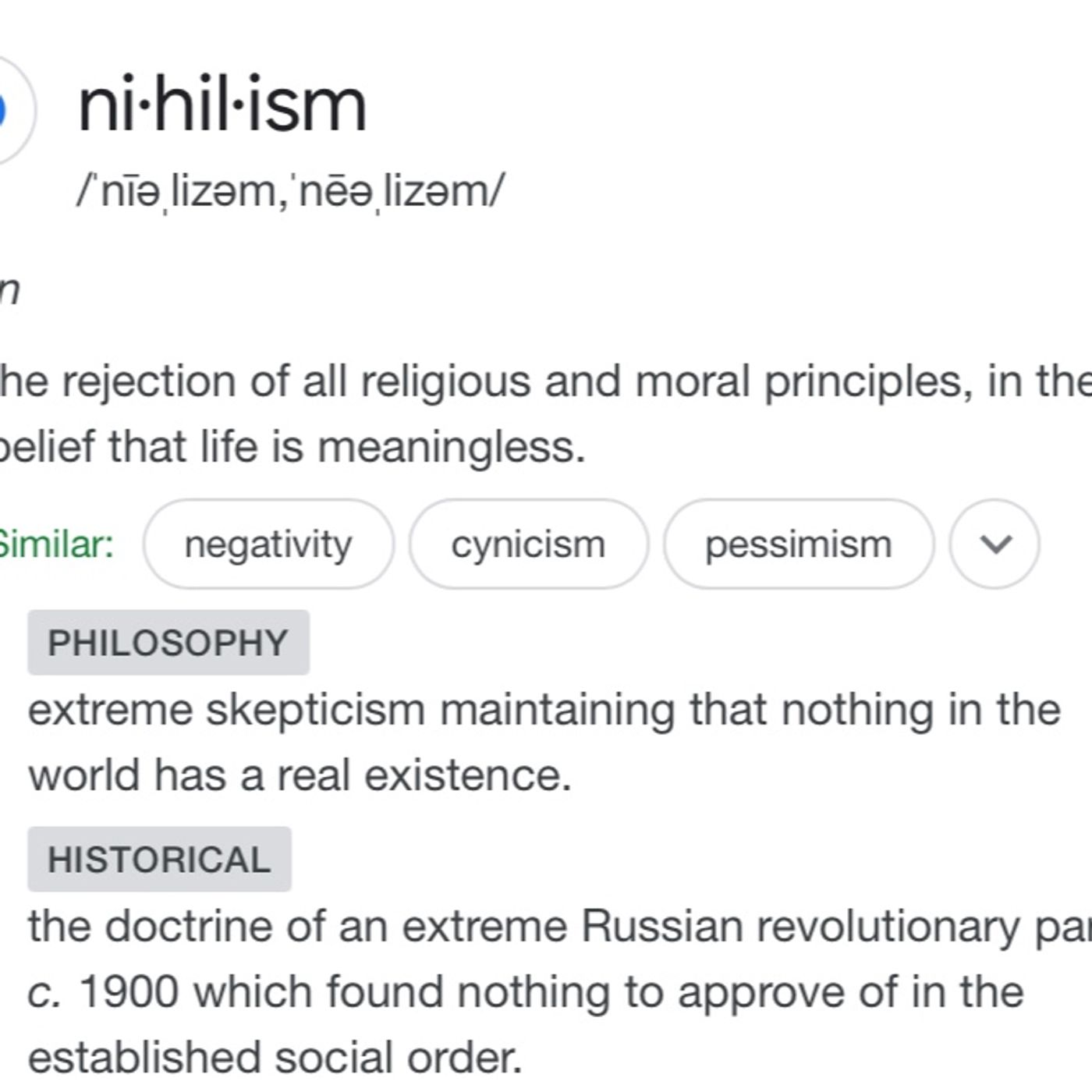Screen dimensions: 1092x1092
Task: Open the 'cynicism' synonym chip
Action: (x=528, y=544)
